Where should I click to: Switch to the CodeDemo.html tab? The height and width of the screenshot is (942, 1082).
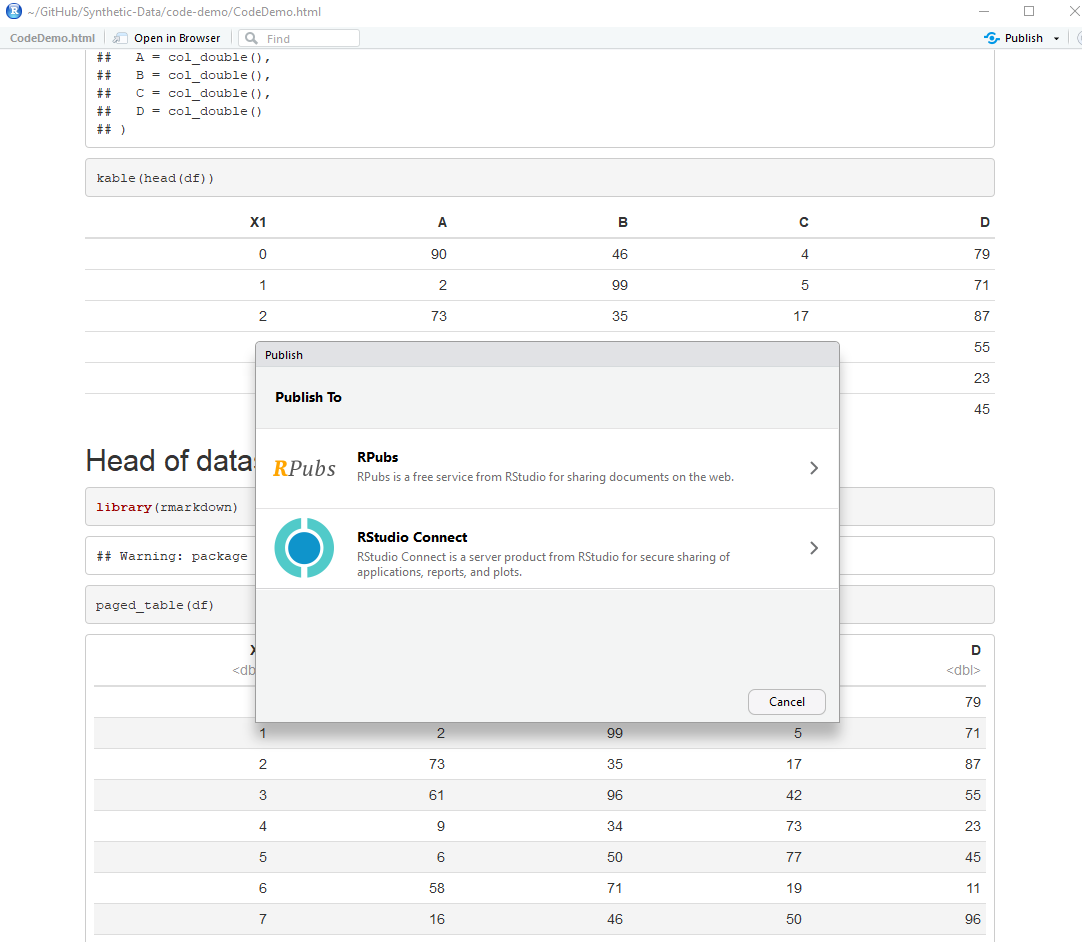pos(51,37)
